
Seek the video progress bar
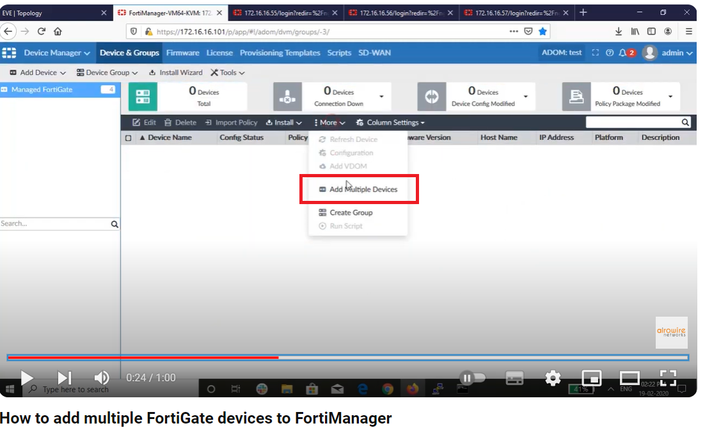tap(348, 358)
